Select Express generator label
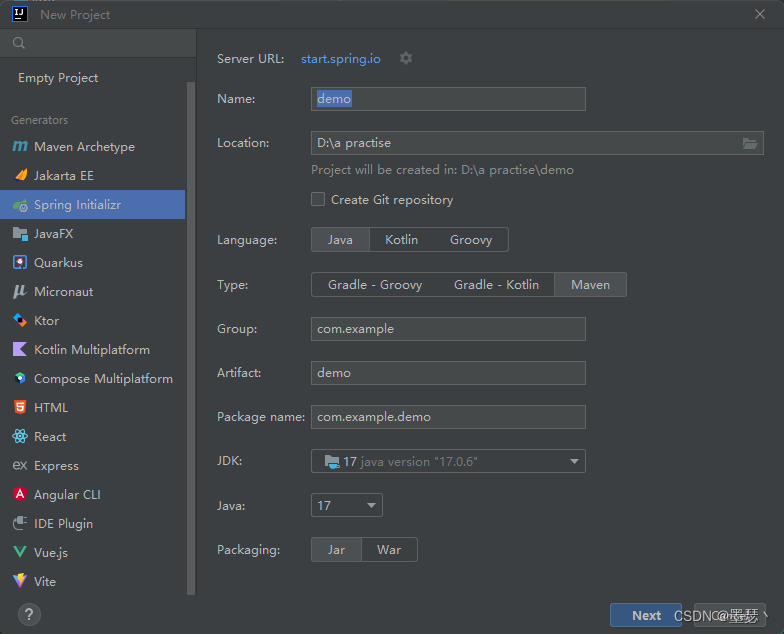This screenshot has width=784, height=634. [56, 466]
